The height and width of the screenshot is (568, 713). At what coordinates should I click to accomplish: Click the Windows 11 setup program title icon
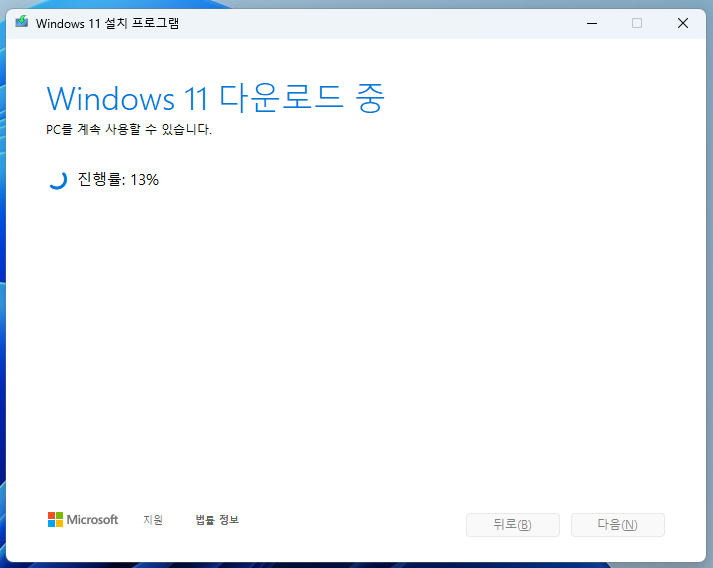click(21, 22)
